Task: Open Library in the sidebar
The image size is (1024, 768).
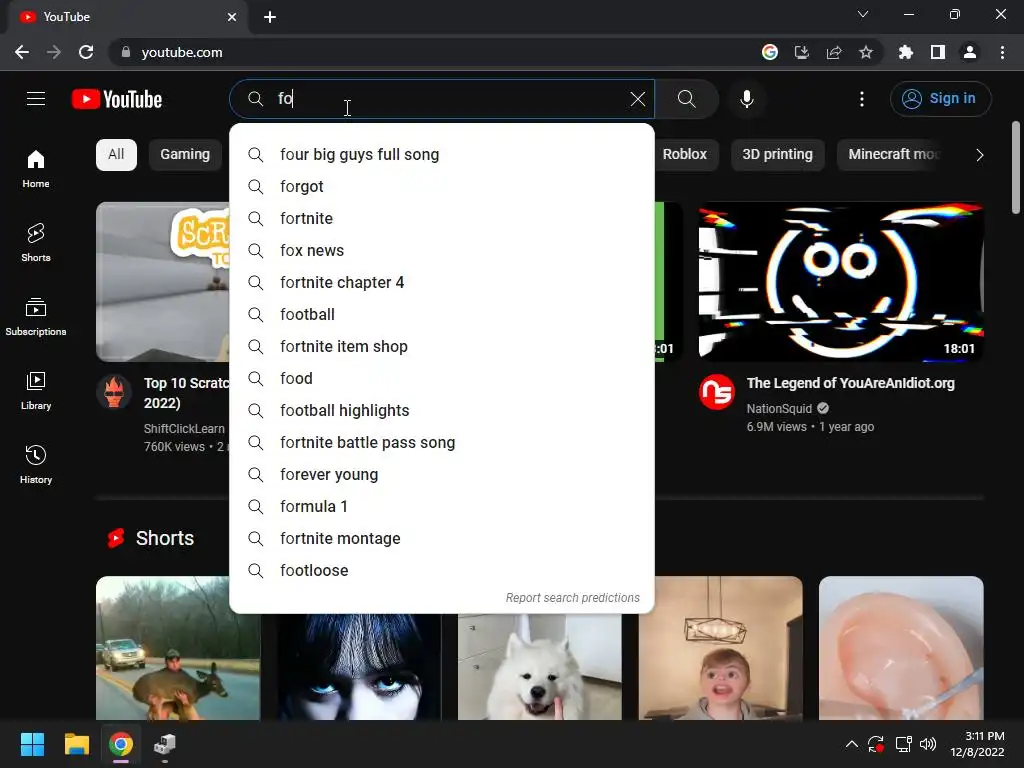Action: pyautogui.click(x=36, y=390)
